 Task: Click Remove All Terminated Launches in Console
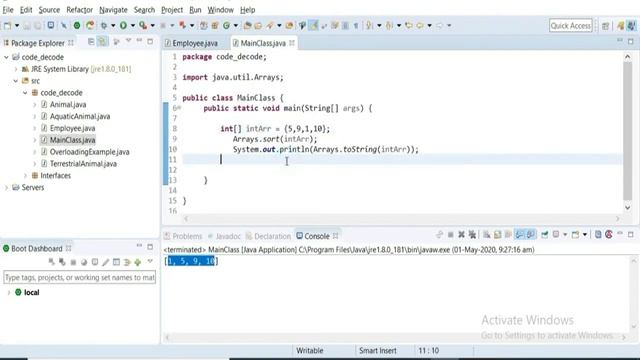[472, 234]
